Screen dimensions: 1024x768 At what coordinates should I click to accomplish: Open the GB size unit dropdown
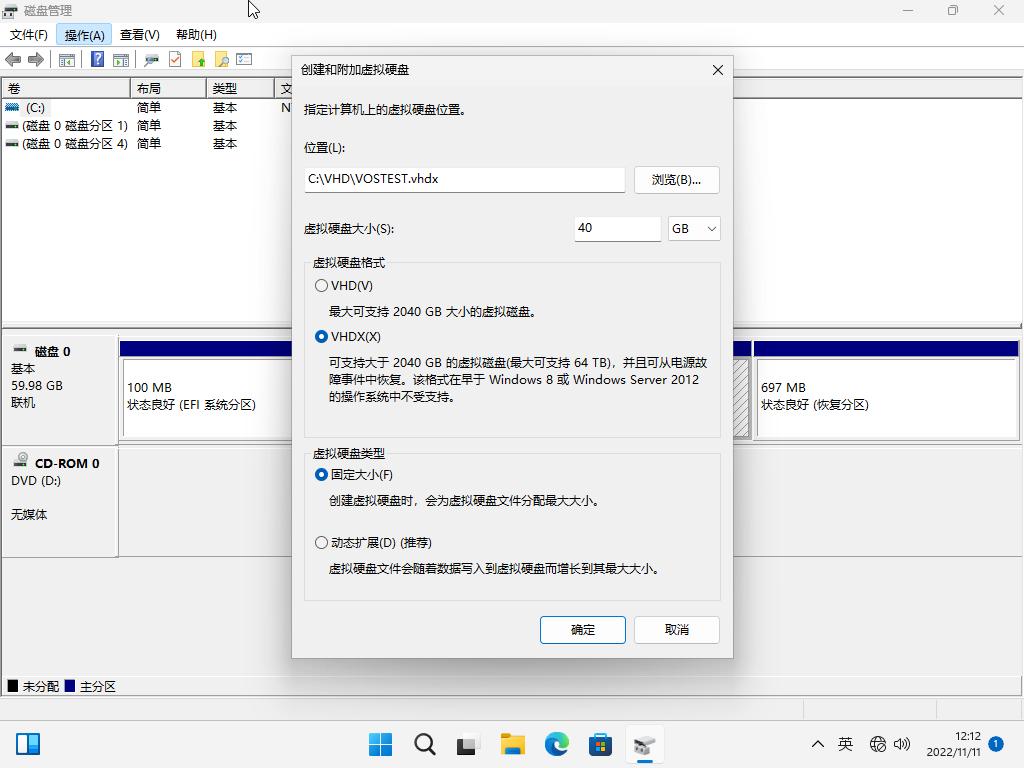tap(694, 229)
